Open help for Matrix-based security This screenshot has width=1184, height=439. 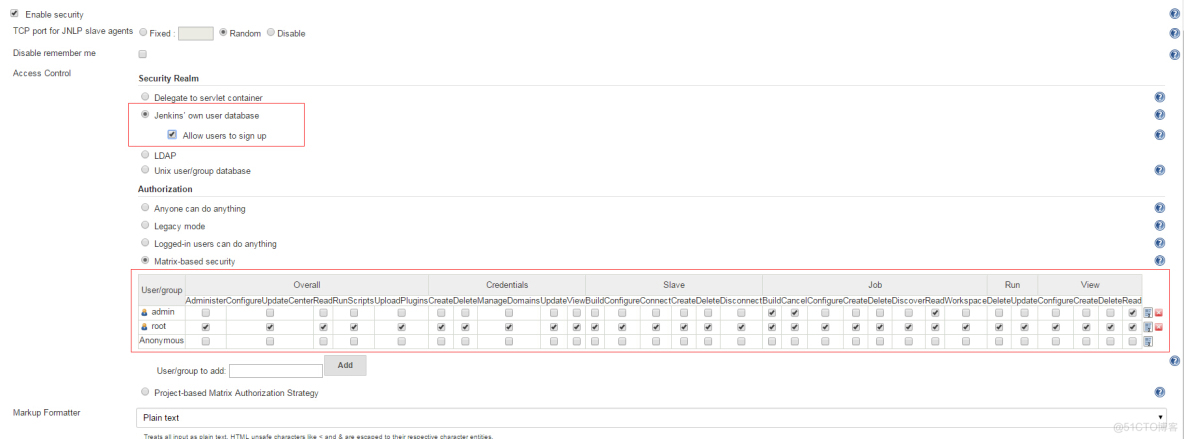coord(1160,261)
